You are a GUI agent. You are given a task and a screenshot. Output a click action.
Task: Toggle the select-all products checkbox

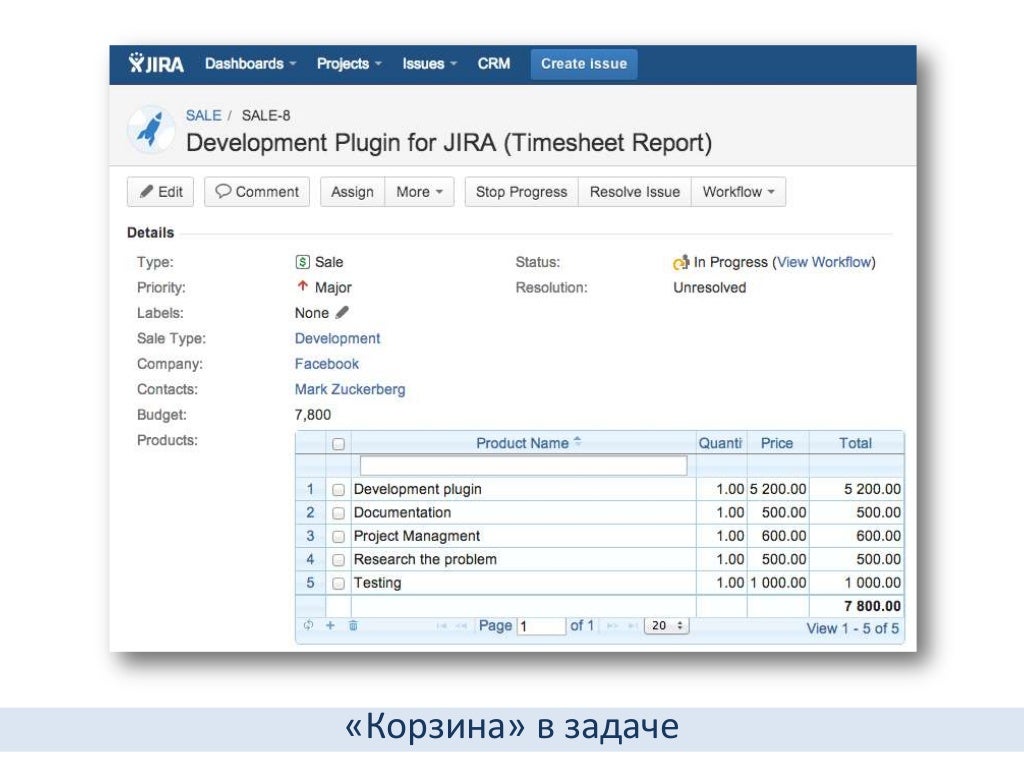tap(338, 444)
